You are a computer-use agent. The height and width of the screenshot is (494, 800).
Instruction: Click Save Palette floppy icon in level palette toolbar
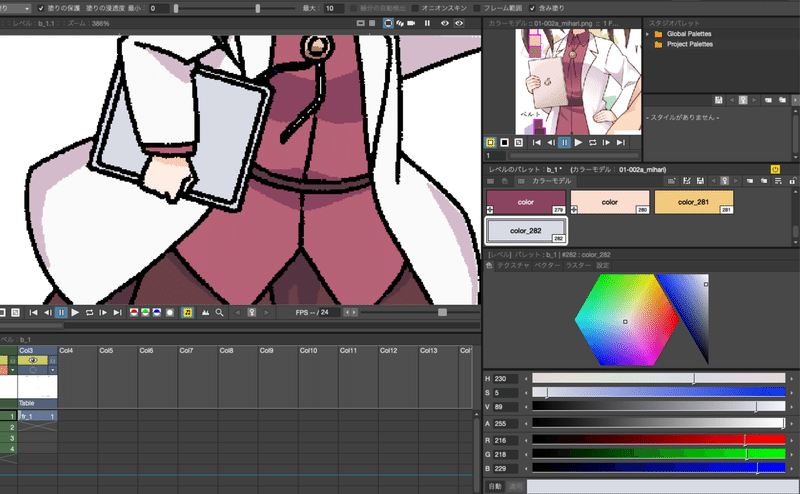tap(700, 181)
